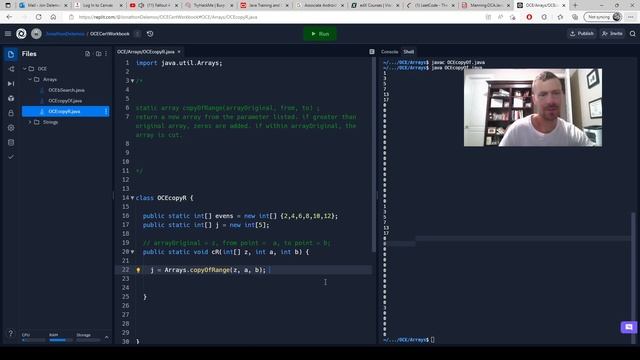640x360 pixels.
Task: Open the version history icon
Action: tap(150, 34)
